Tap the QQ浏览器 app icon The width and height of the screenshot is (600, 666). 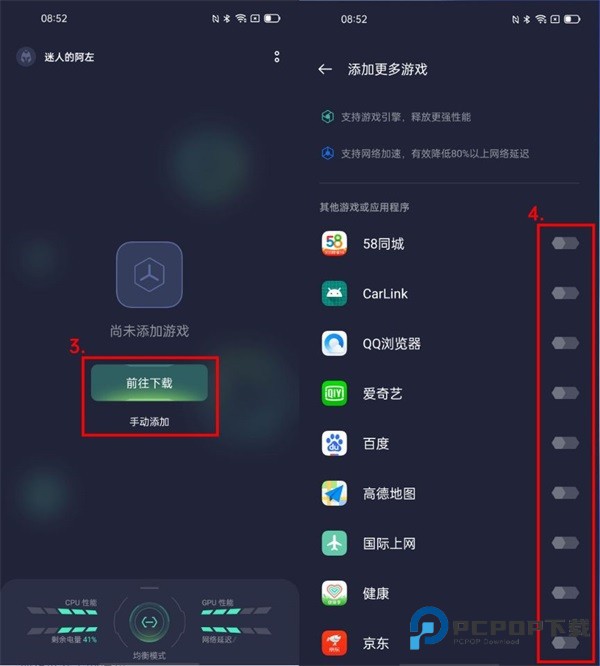(x=334, y=343)
